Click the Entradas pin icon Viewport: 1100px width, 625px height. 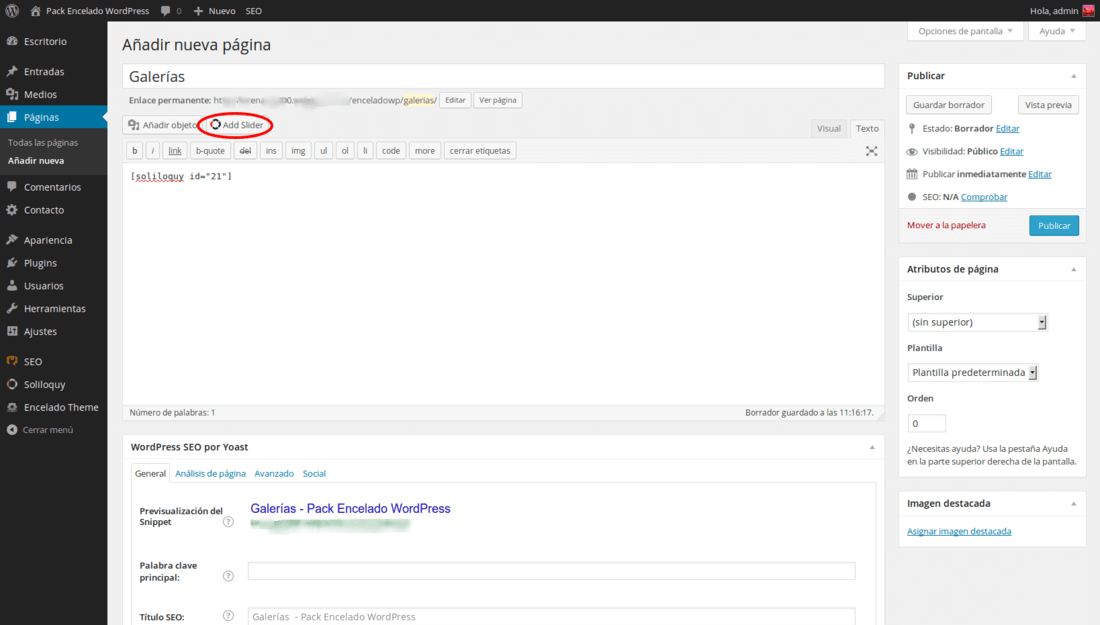(x=12, y=72)
